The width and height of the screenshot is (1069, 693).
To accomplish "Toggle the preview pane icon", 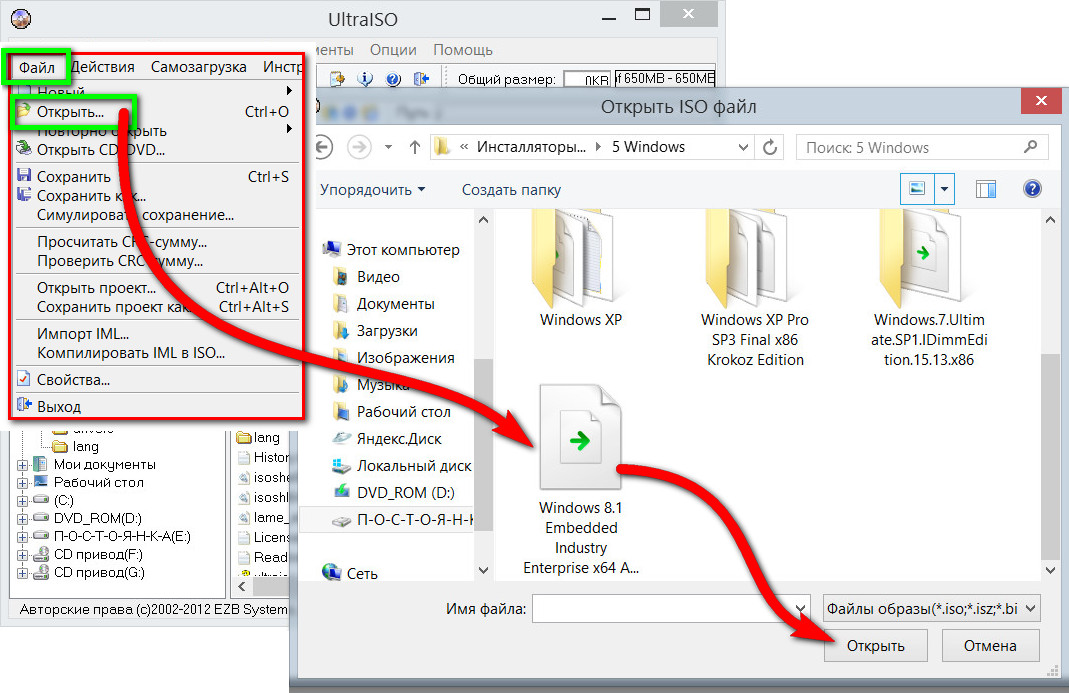I will (986, 189).
